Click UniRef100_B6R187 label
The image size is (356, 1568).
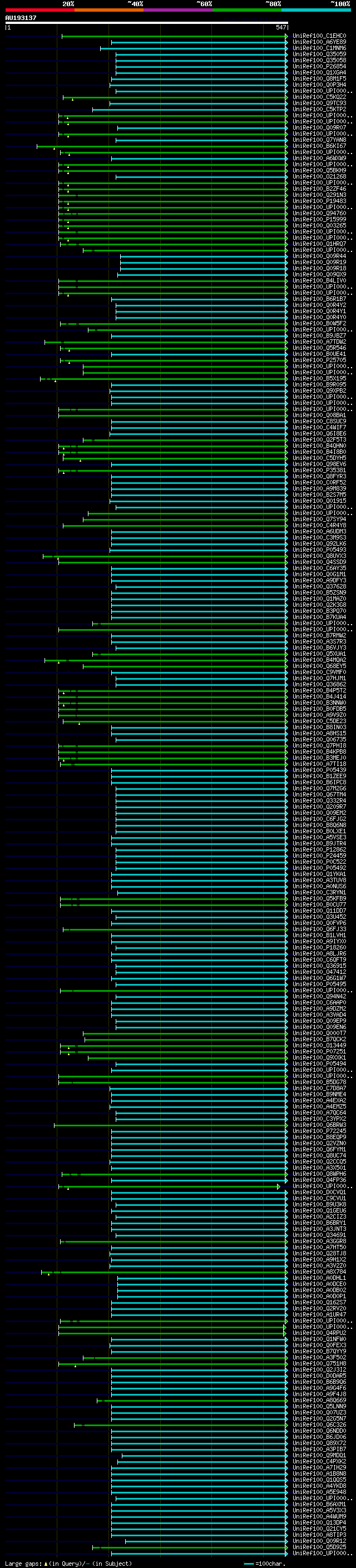tap(319, 299)
